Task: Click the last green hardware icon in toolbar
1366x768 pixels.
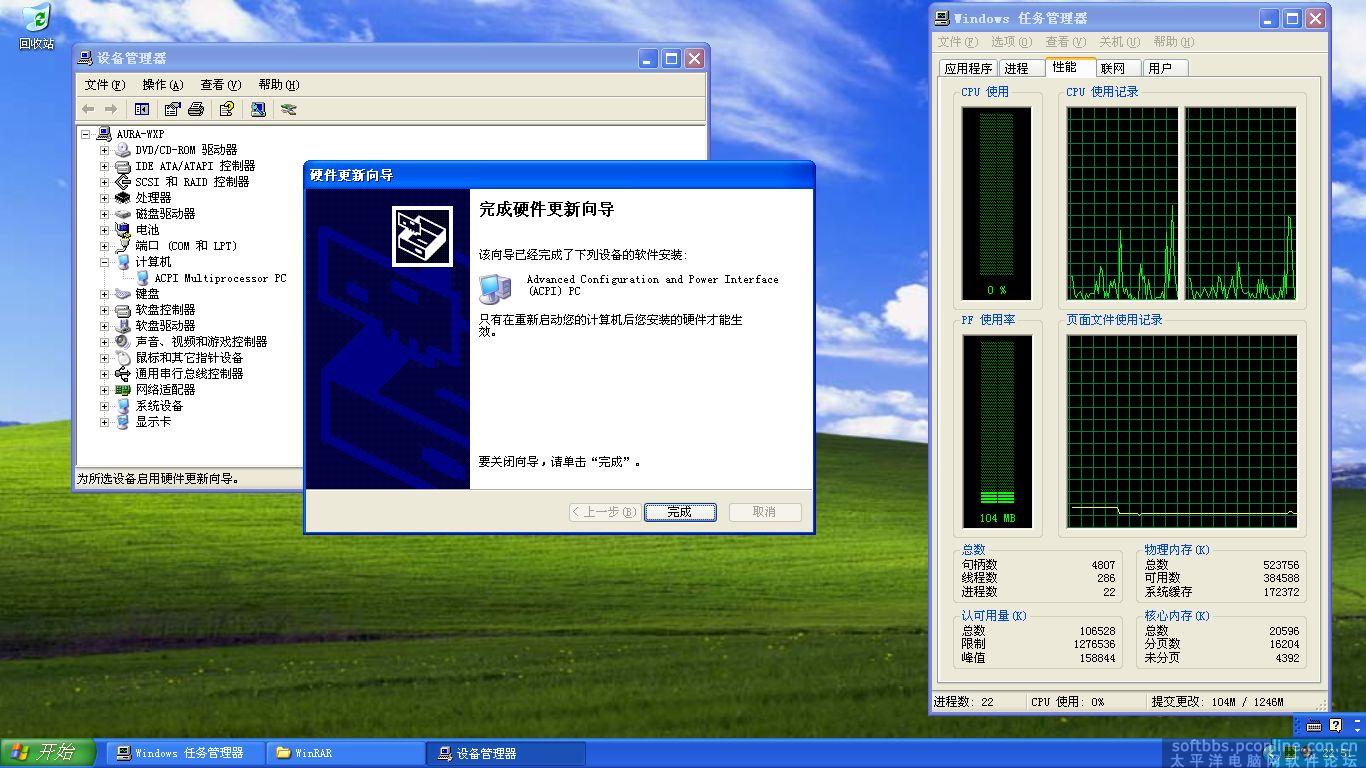Action: pyautogui.click(x=289, y=109)
